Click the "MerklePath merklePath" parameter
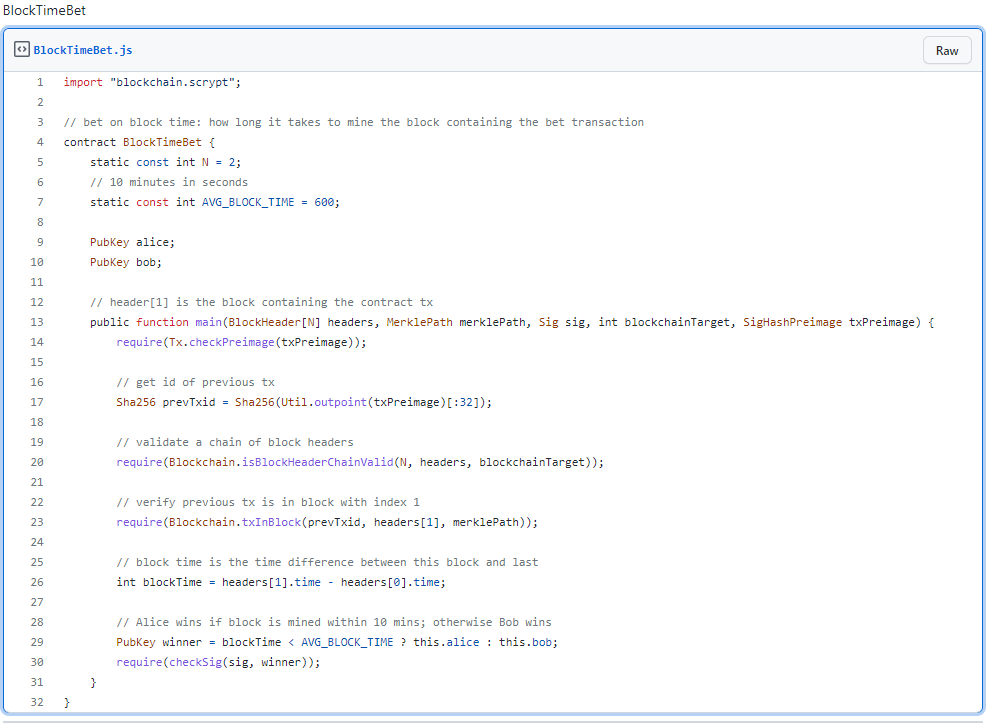Image resolution: width=994 pixels, height=728 pixels. (456, 322)
